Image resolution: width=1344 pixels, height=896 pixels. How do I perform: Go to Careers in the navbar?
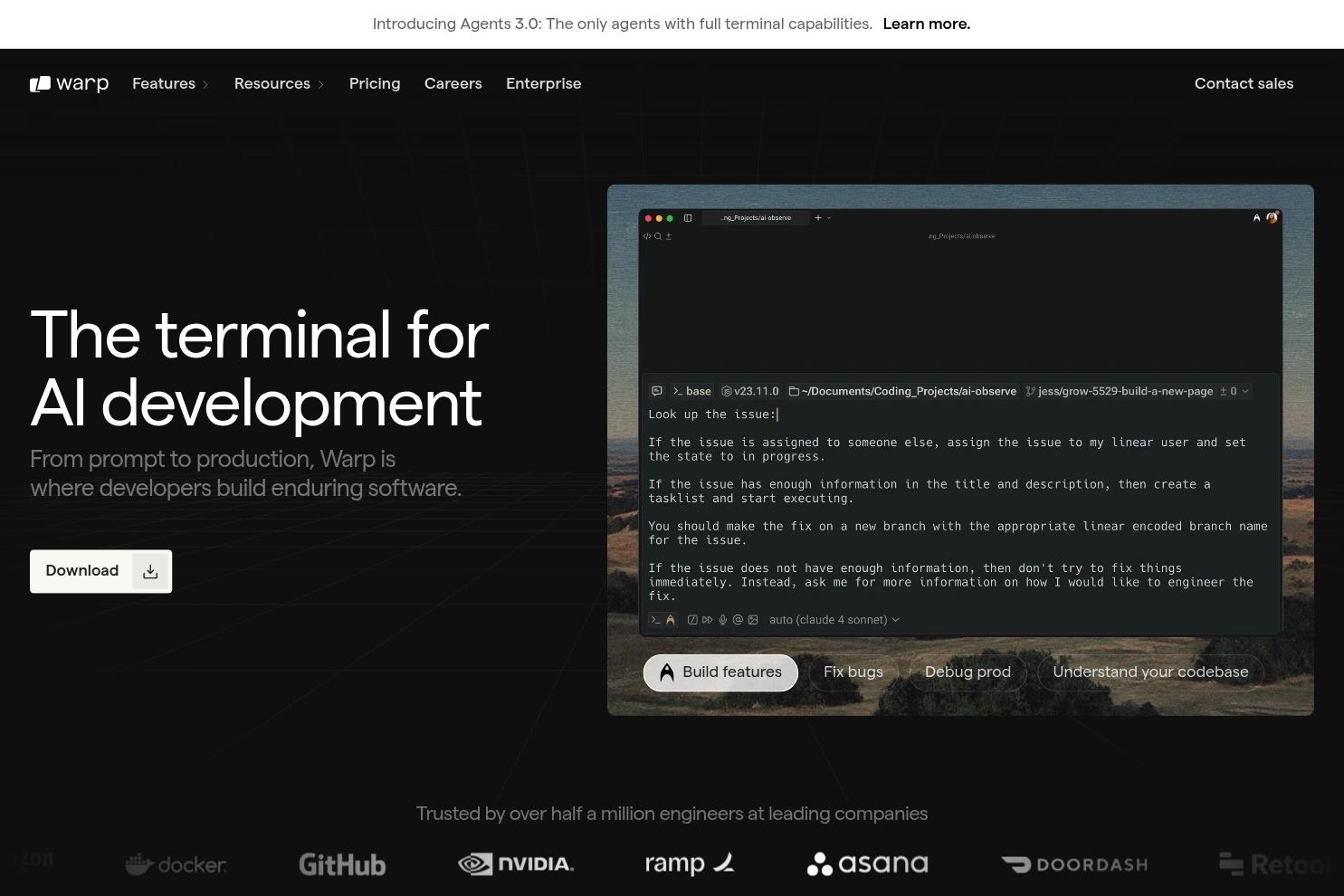(x=453, y=83)
